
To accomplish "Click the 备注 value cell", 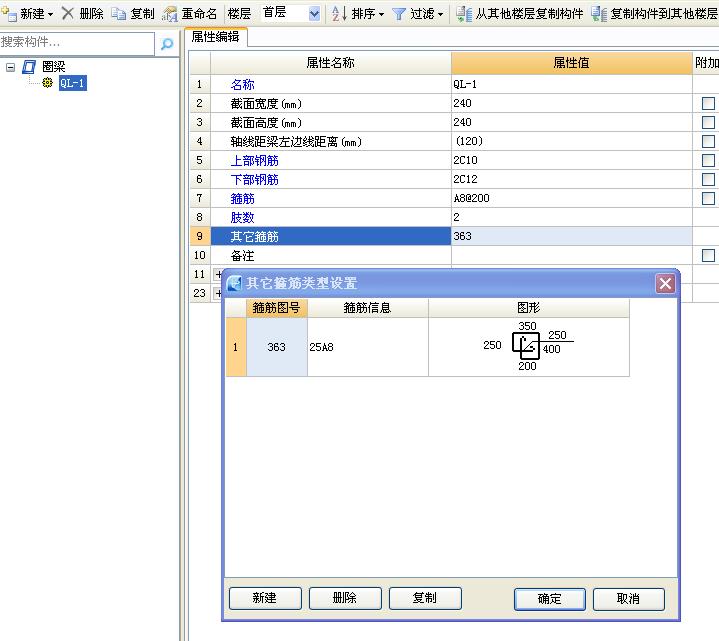I will 571,255.
